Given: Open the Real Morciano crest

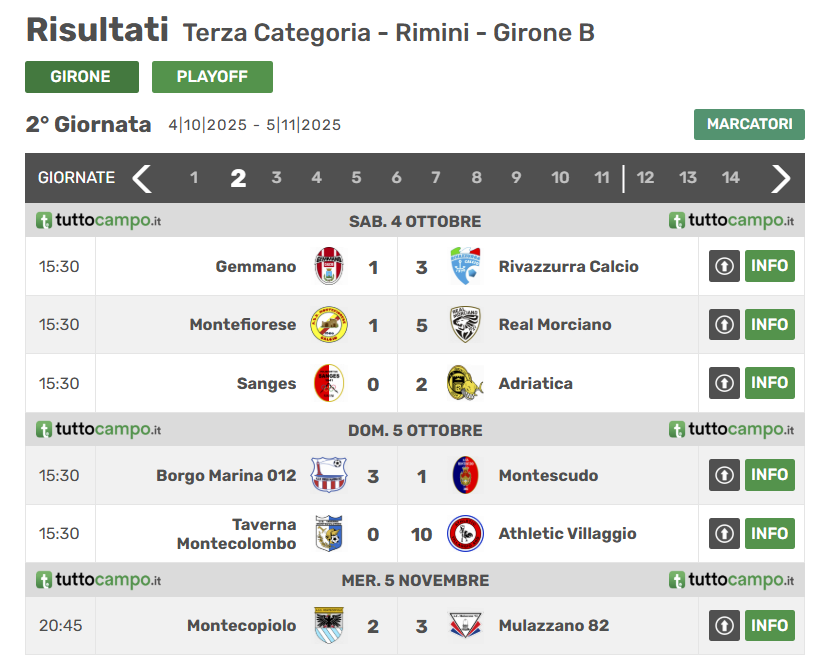Looking at the screenshot, I should pyautogui.click(x=465, y=324).
